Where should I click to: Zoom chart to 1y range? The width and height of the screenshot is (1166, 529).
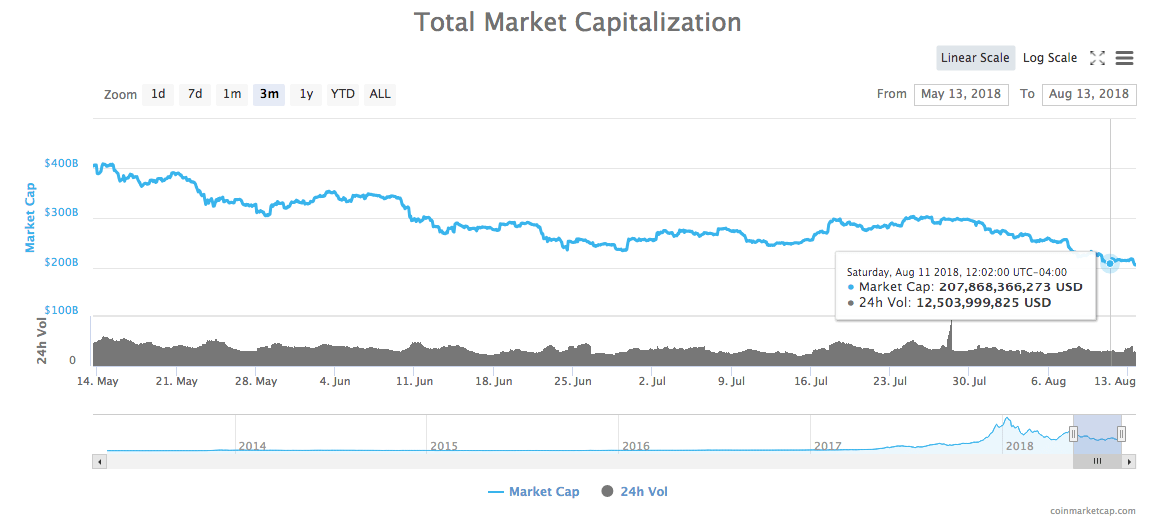[x=306, y=94]
